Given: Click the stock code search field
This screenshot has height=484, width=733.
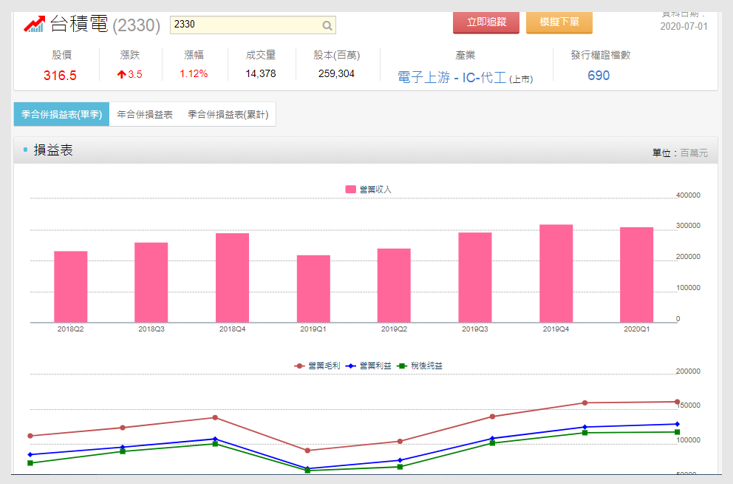Looking at the screenshot, I should (253, 25).
